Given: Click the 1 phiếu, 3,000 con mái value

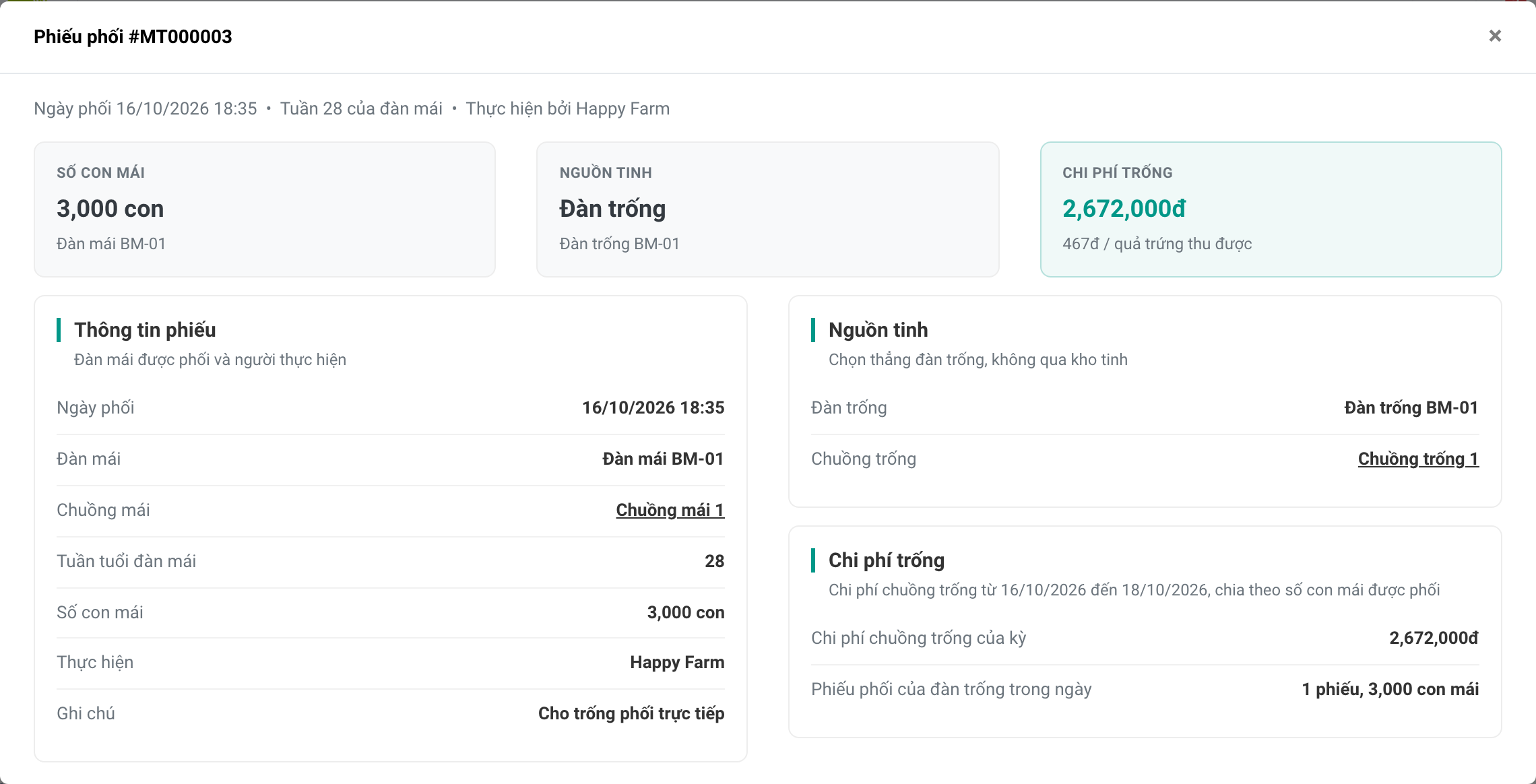Looking at the screenshot, I should tap(1390, 689).
